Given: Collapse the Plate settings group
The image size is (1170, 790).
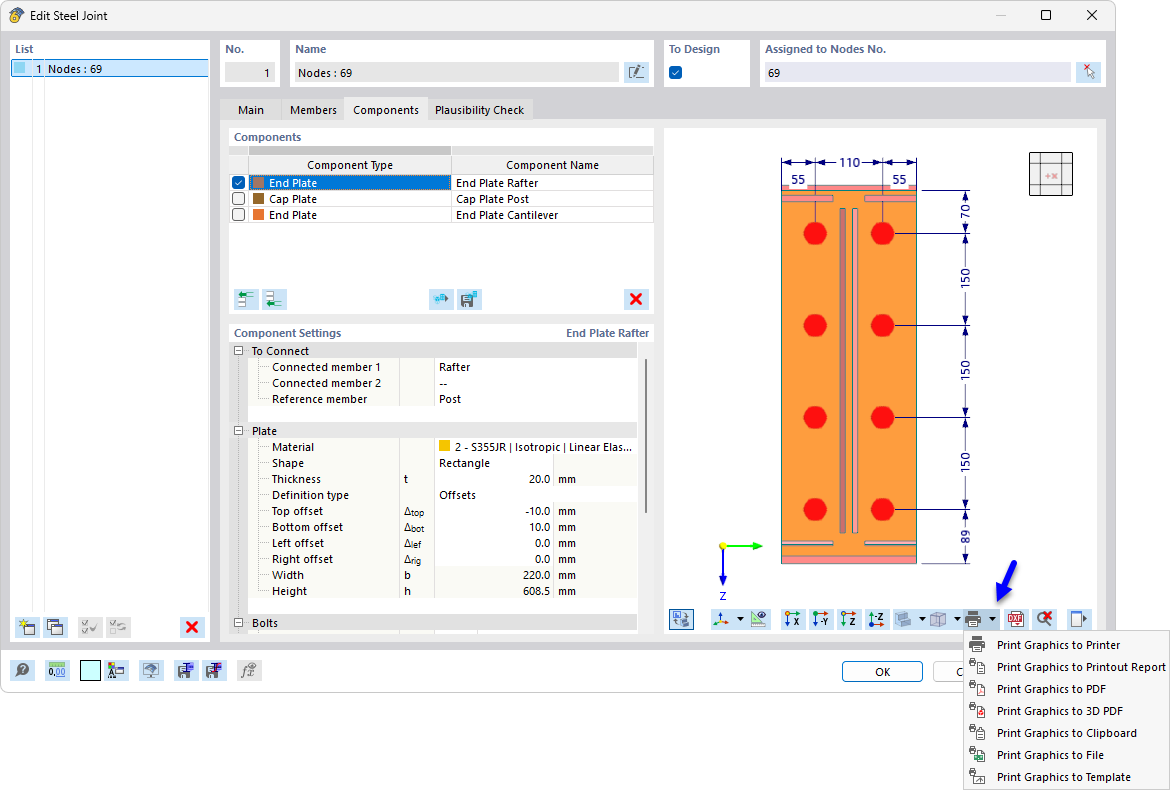Looking at the screenshot, I should (239, 430).
